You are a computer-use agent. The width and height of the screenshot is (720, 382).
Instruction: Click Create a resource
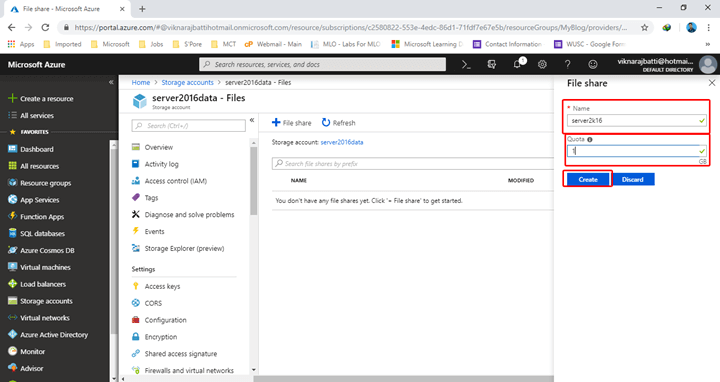click(x=41, y=99)
